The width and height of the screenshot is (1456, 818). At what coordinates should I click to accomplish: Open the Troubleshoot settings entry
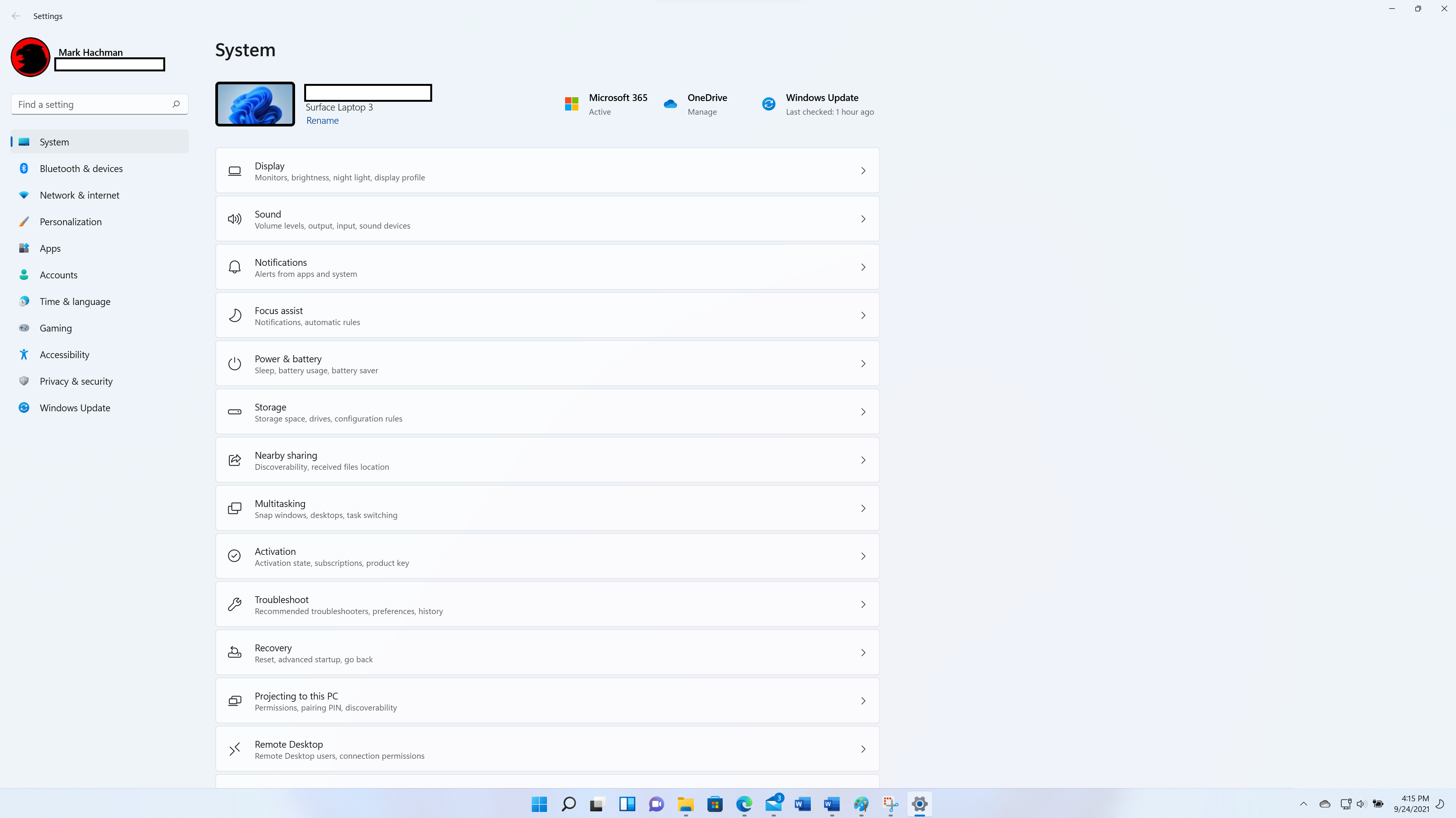[547, 604]
